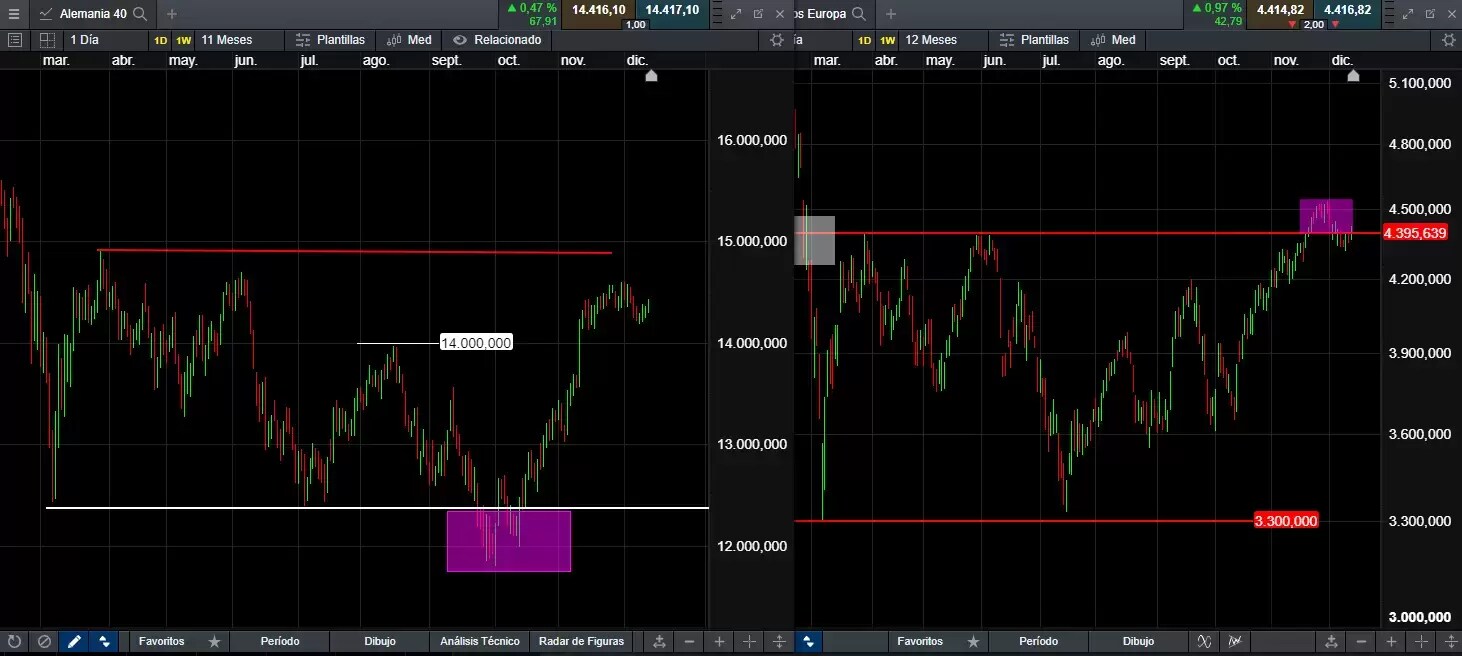Screen dimensions: 1462x656
Task: Select the purple rectangle on Europa chart
Action: pyautogui.click(x=1326, y=216)
